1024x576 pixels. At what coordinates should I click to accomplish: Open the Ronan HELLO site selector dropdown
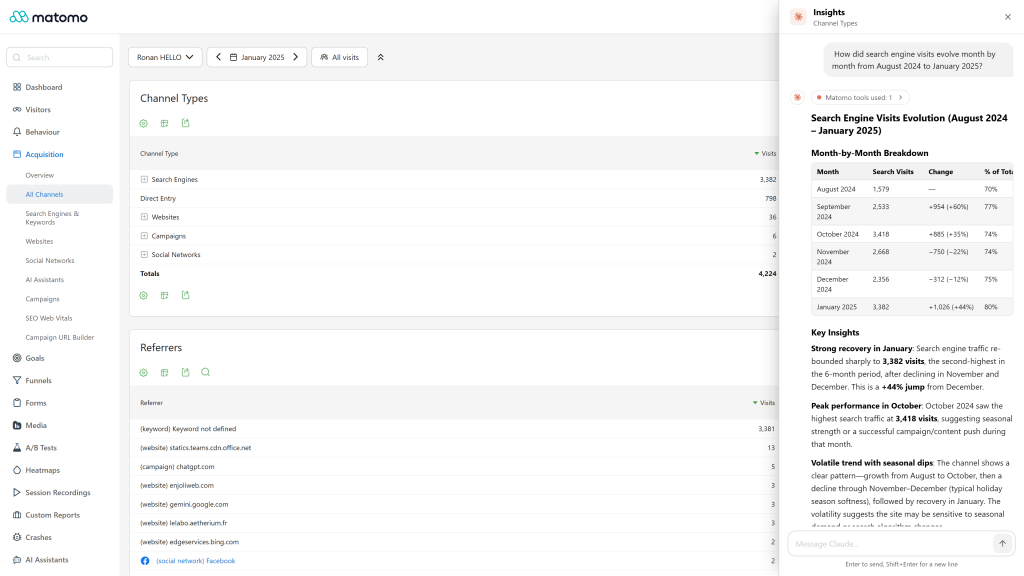tap(165, 57)
